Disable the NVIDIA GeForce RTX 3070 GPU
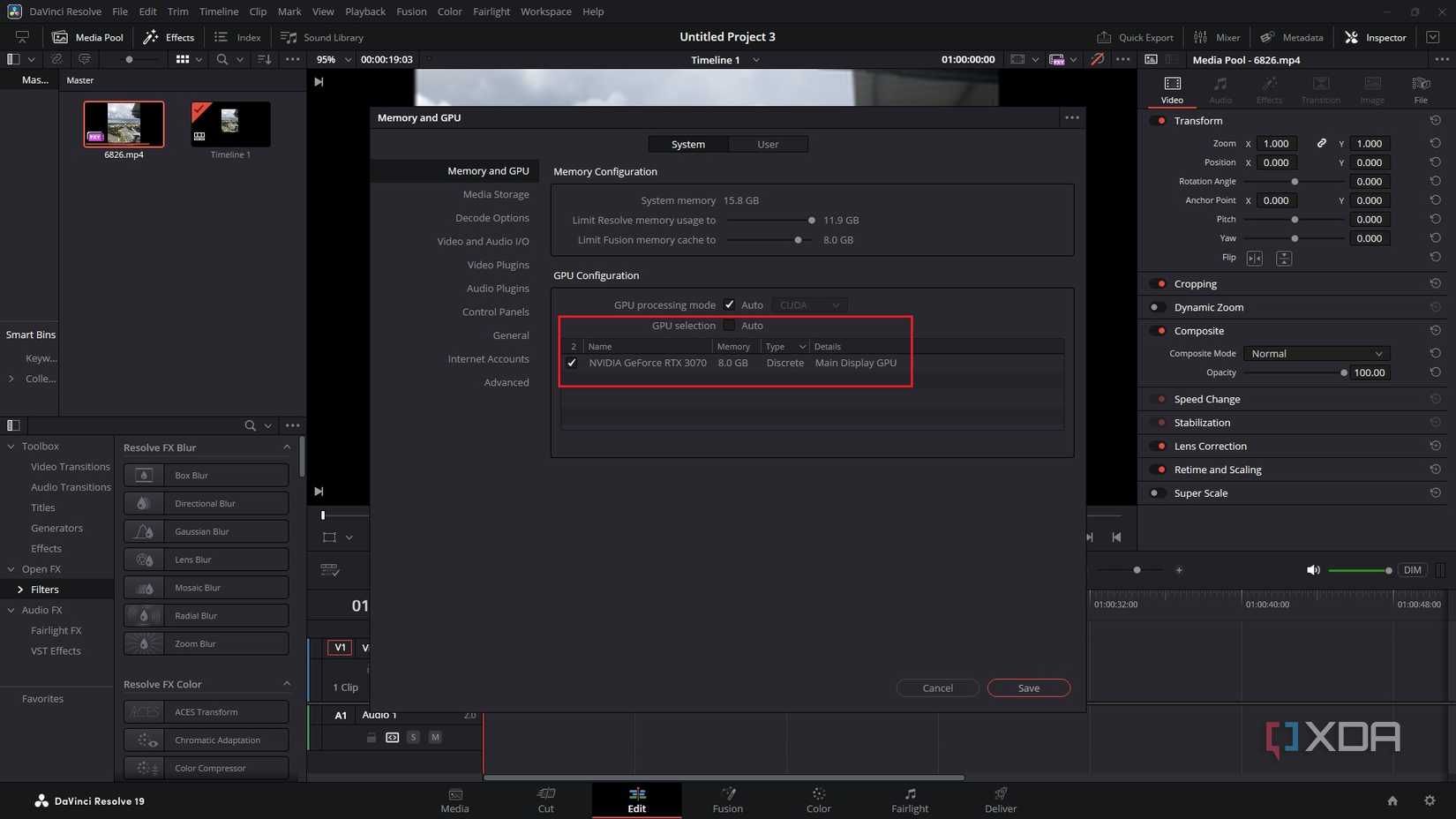Screen dimensions: 1456x819 572,363
